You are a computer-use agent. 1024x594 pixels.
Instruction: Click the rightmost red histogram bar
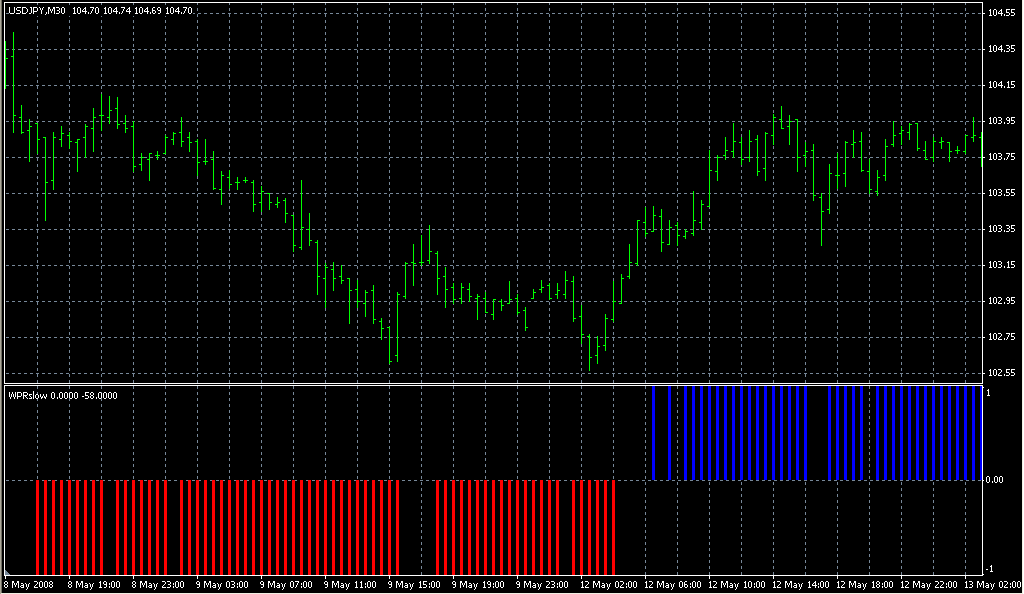613,525
